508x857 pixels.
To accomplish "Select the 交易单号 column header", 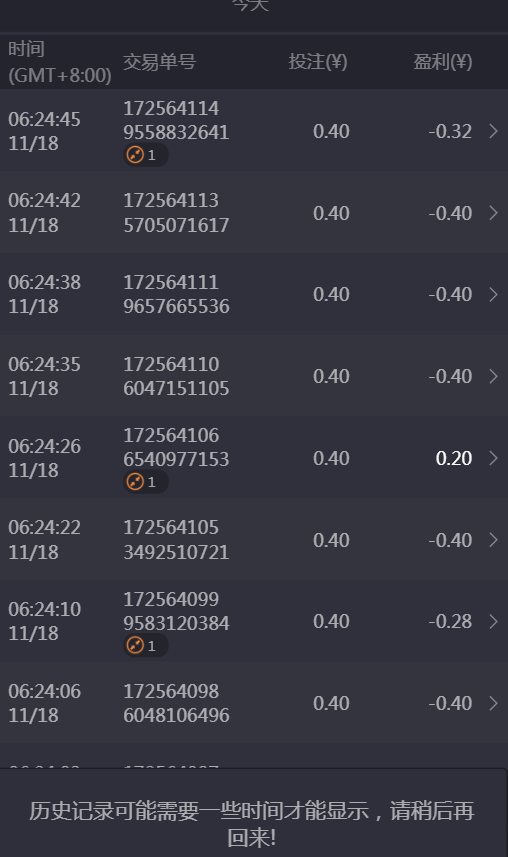I will pos(159,62).
